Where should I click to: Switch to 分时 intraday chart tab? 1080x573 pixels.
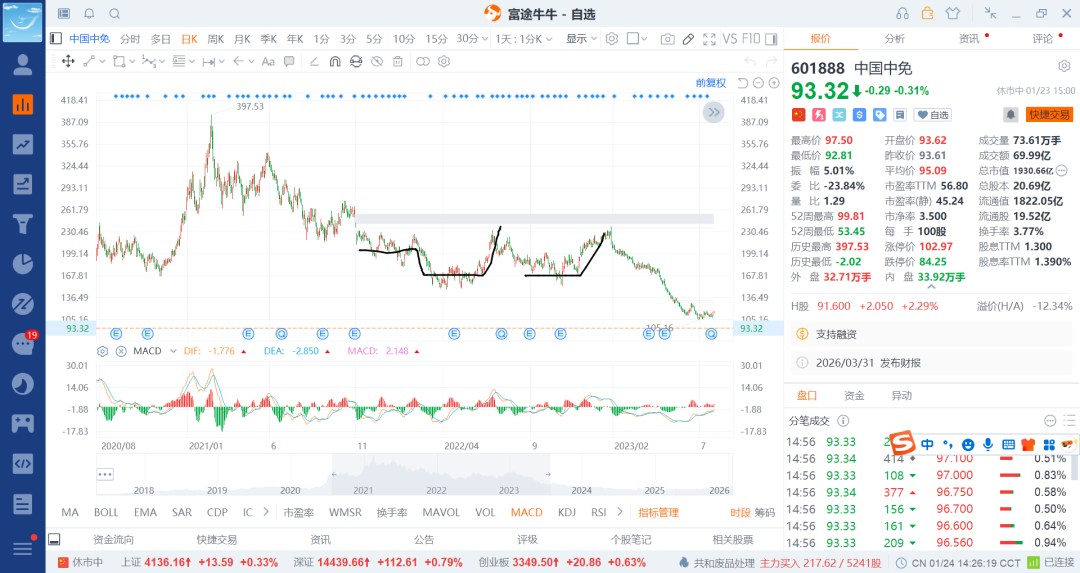point(130,39)
